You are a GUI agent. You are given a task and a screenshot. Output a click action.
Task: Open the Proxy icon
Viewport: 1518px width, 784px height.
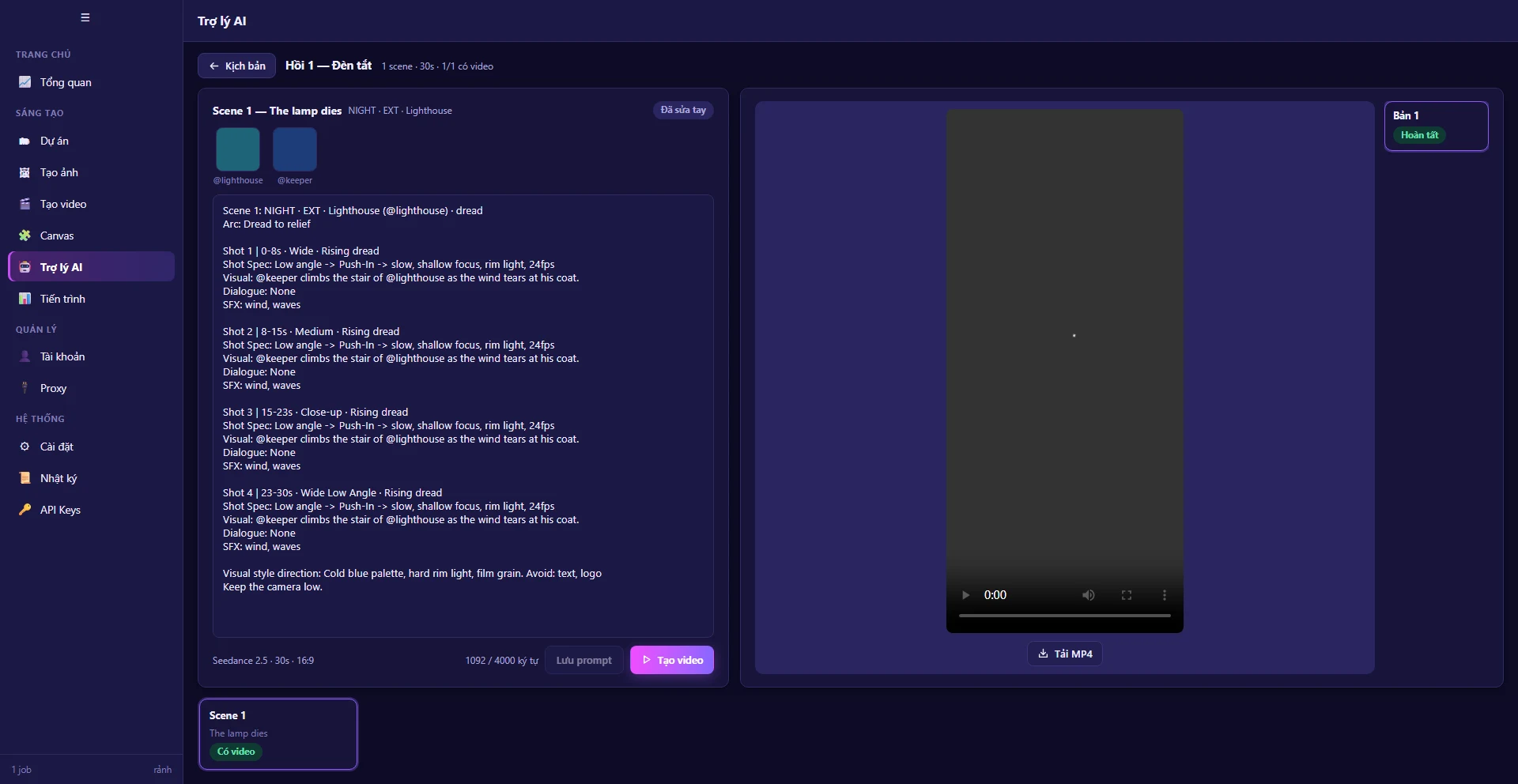tap(25, 388)
